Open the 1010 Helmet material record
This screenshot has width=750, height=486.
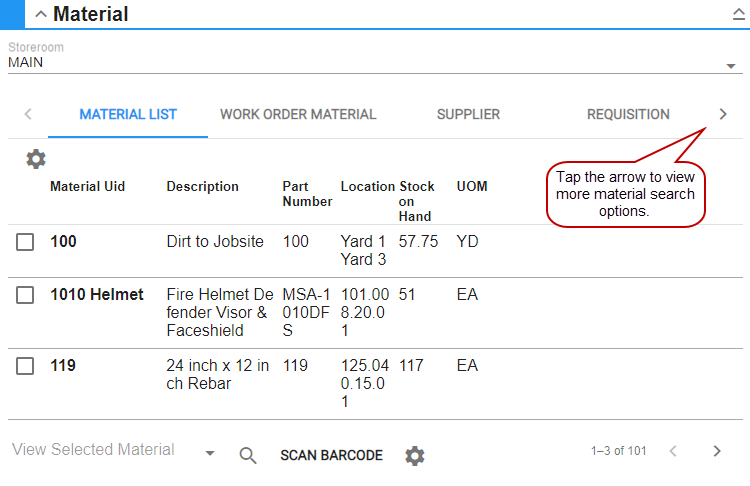pos(97,295)
